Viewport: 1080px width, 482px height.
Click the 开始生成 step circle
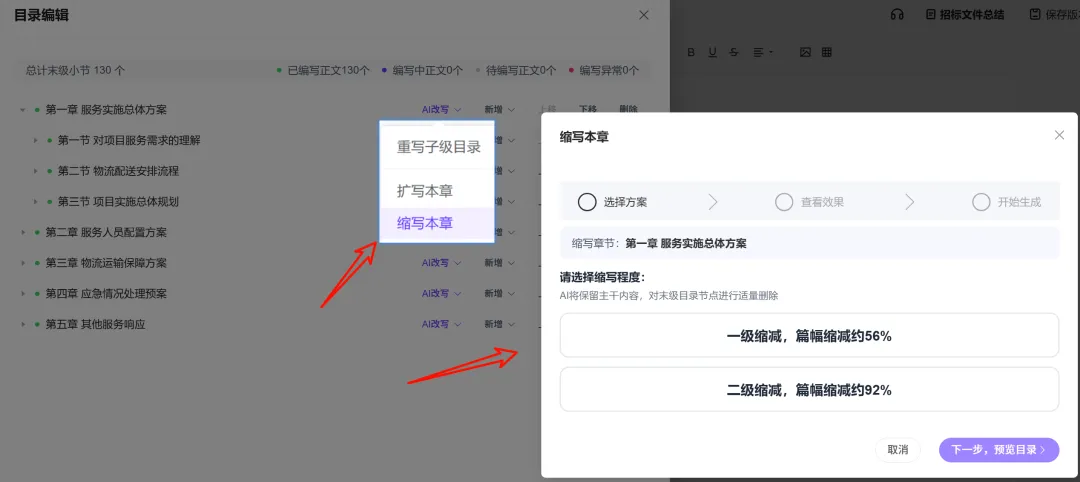coord(981,202)
